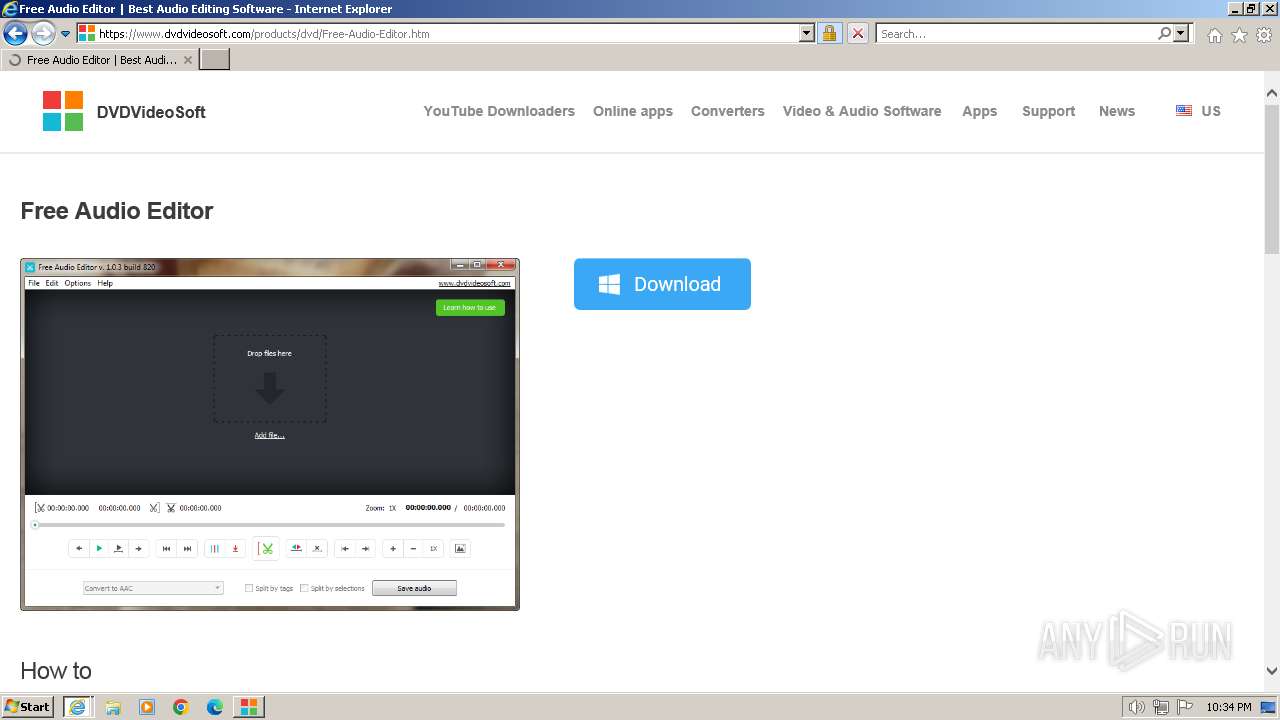Viewport: 1280px width, 720px height.
Task: Click the page vertical scrollbar thumb
Action: pyautogui.click(x=1272, y=178)
